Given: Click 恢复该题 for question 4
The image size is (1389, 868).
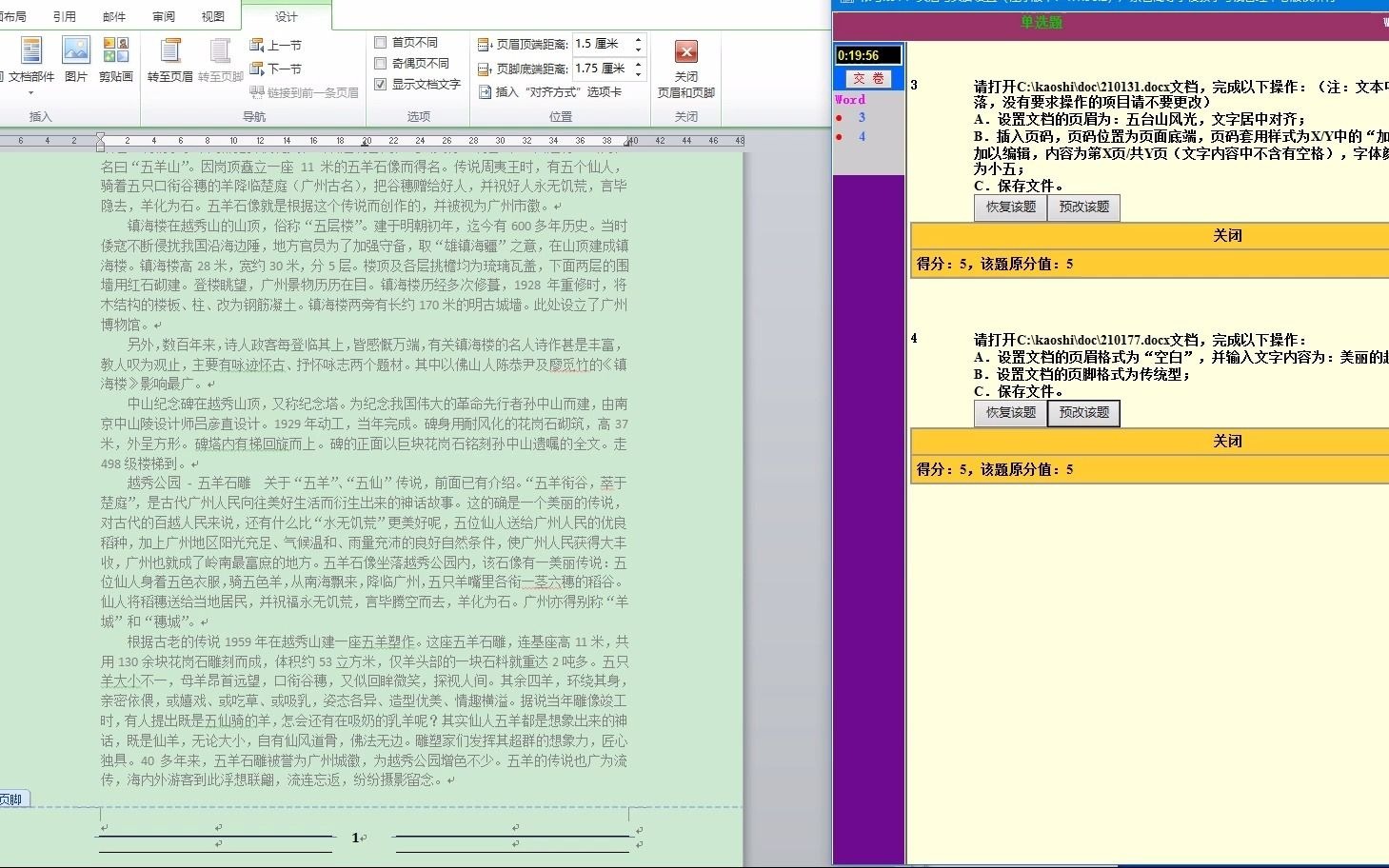Looking at the screenshot, I should (x=1010, y=413).
